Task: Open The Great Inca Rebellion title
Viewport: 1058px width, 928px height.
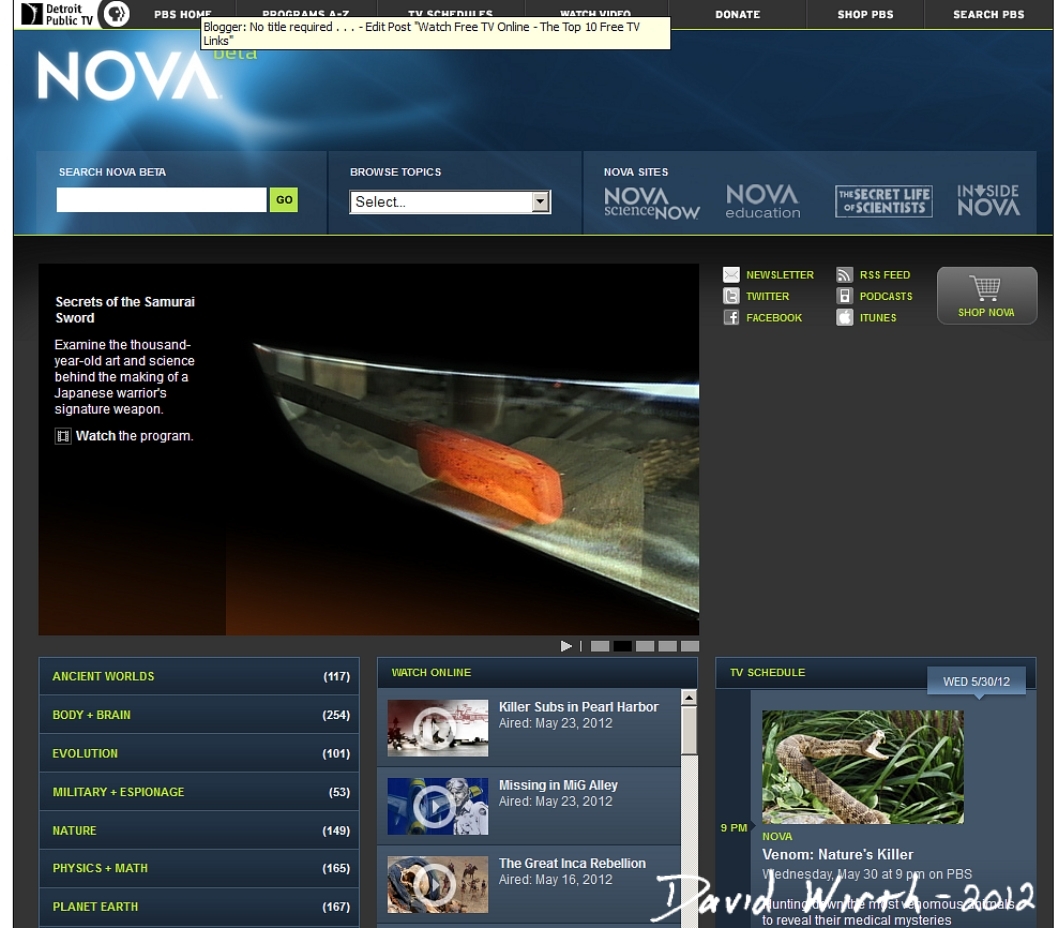Action: pos(572,863)
